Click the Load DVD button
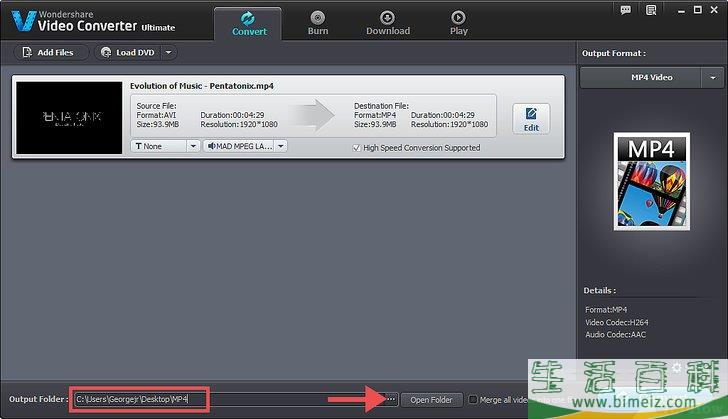Screen dimensions: 728x419 [x=128, y=52]
